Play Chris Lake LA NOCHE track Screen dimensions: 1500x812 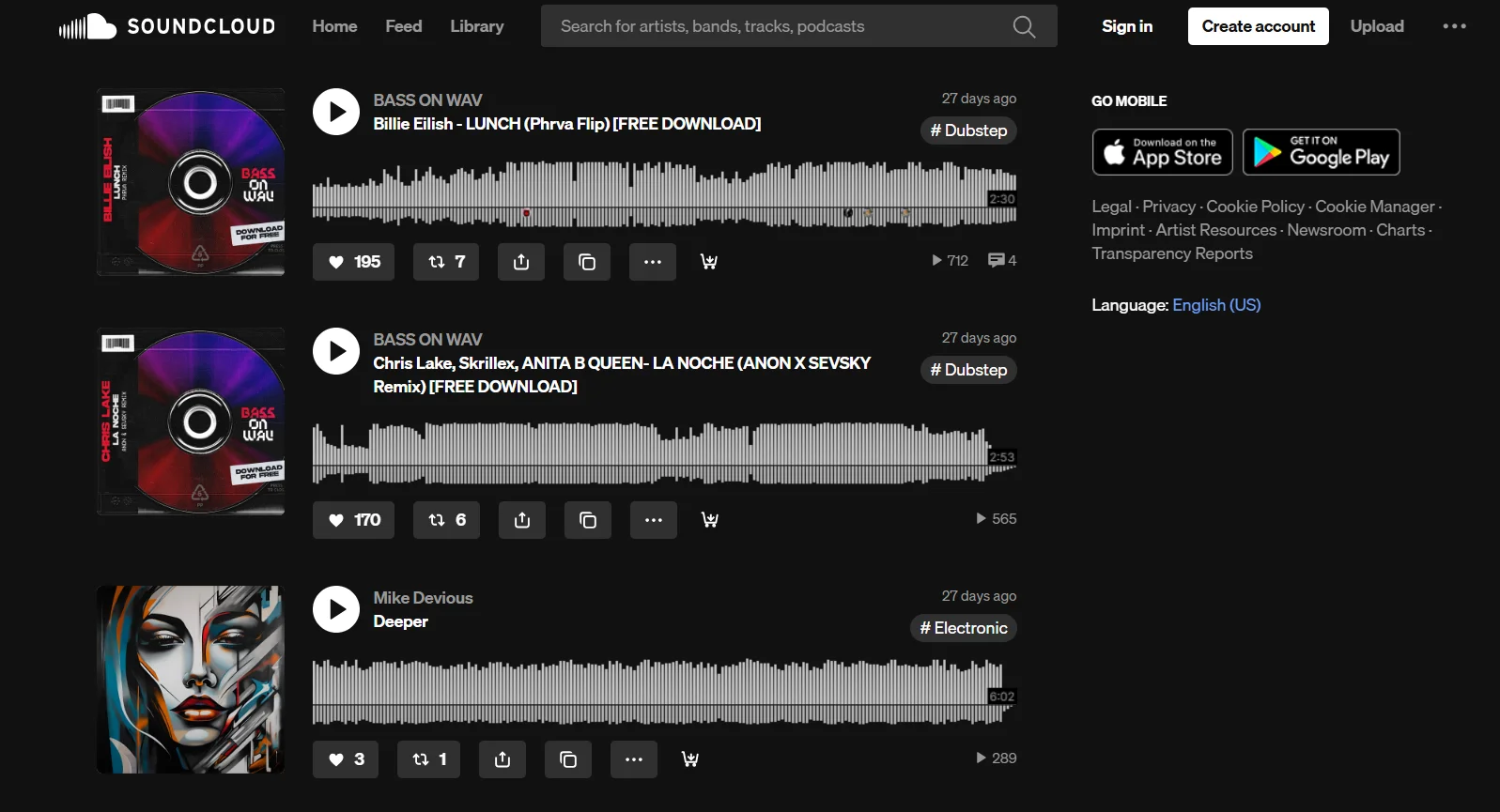336,351
